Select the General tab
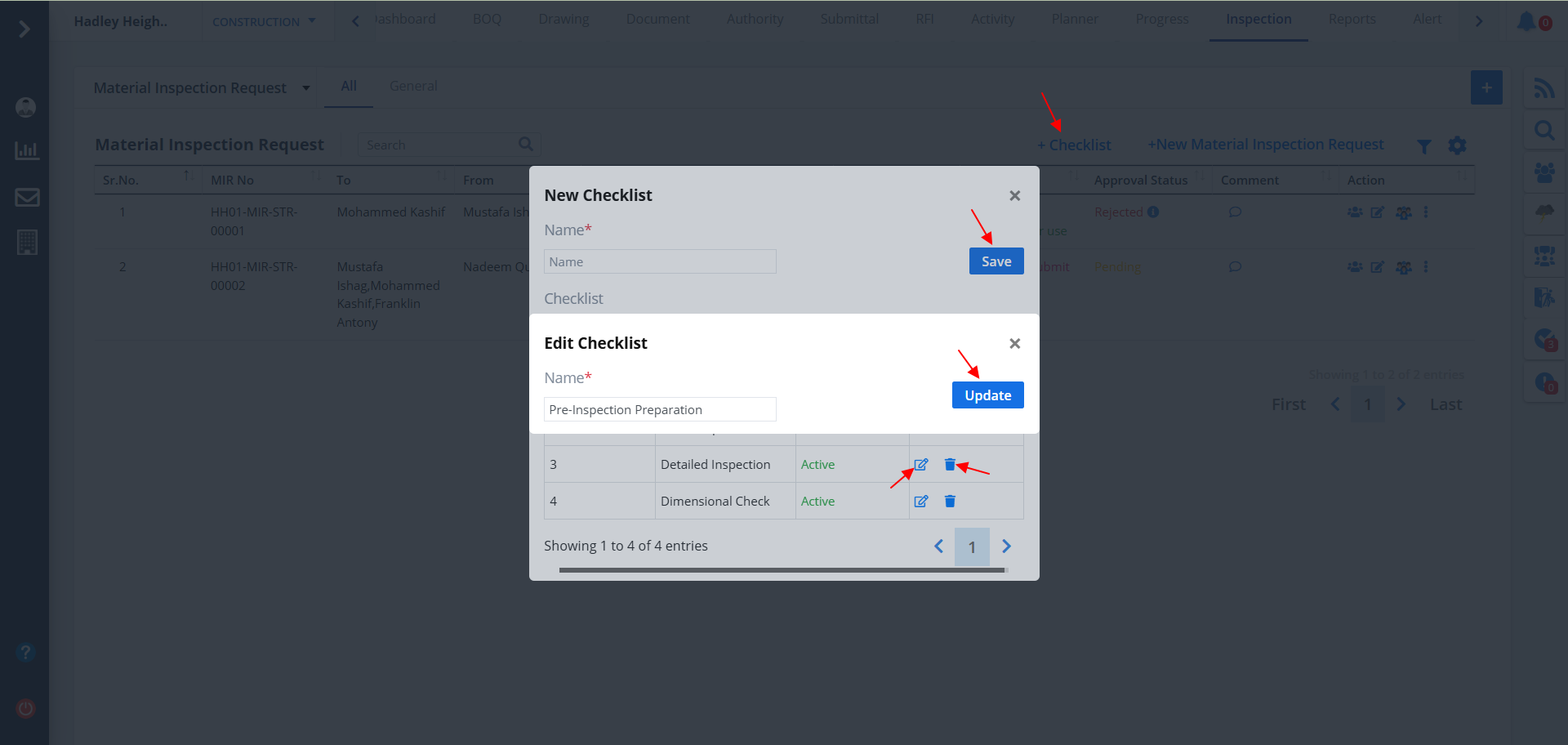The image size is (1568, 745). [413, 87]
